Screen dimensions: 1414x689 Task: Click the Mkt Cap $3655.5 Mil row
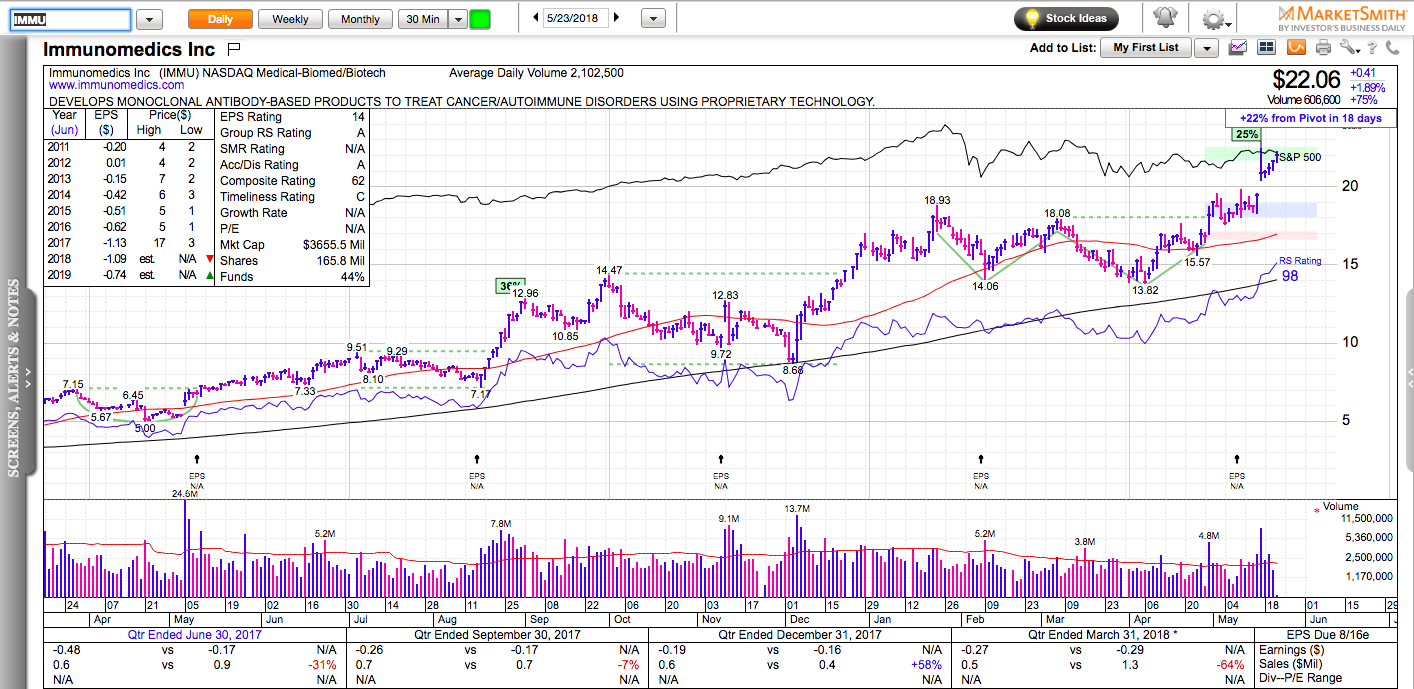coord(293,245)
